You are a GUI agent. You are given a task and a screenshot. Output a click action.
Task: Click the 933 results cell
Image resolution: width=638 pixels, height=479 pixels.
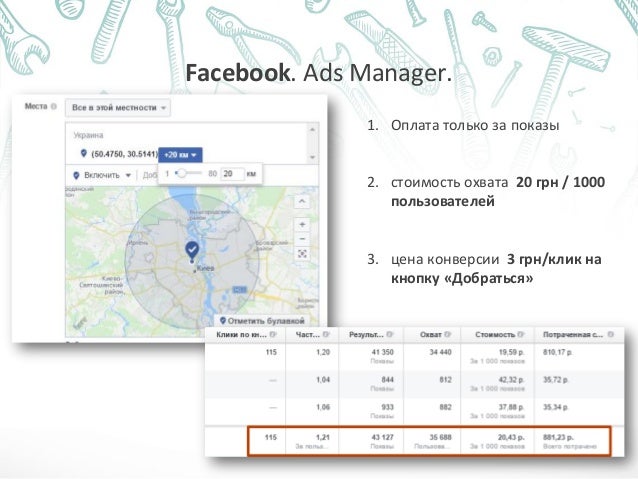pos(371,411)
